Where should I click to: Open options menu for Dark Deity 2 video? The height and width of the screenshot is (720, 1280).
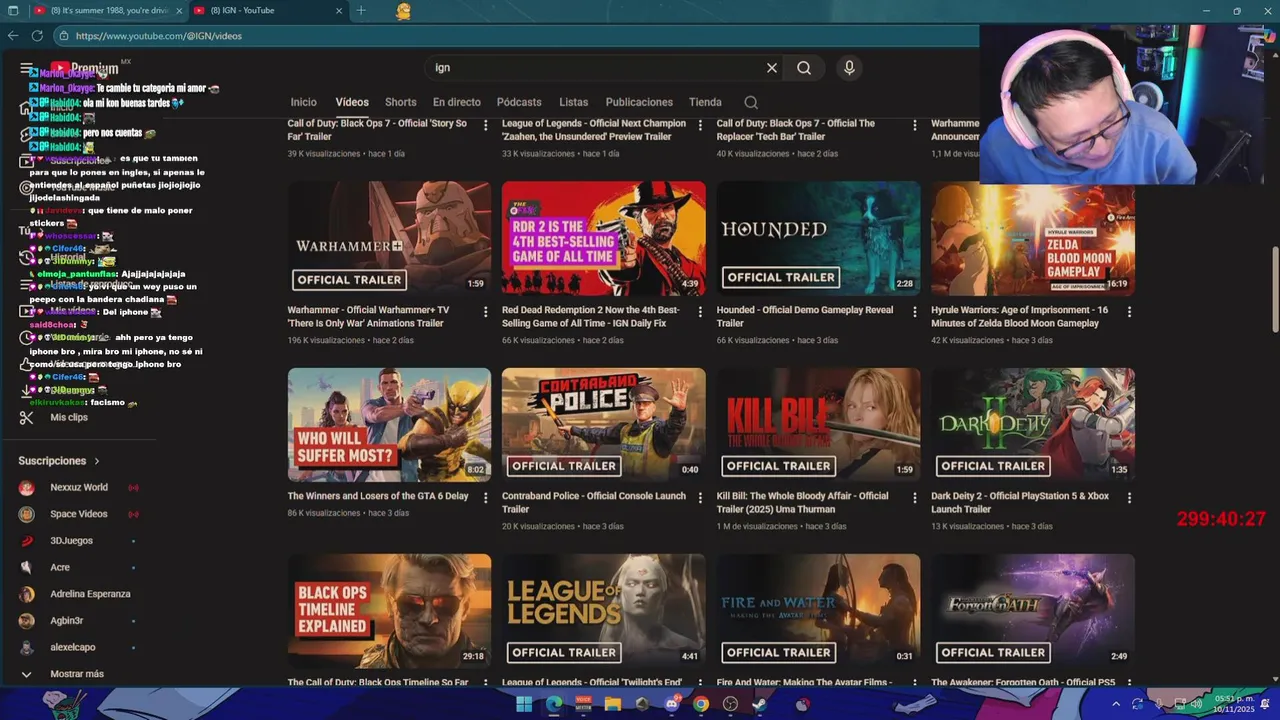tap(1129, 497)
